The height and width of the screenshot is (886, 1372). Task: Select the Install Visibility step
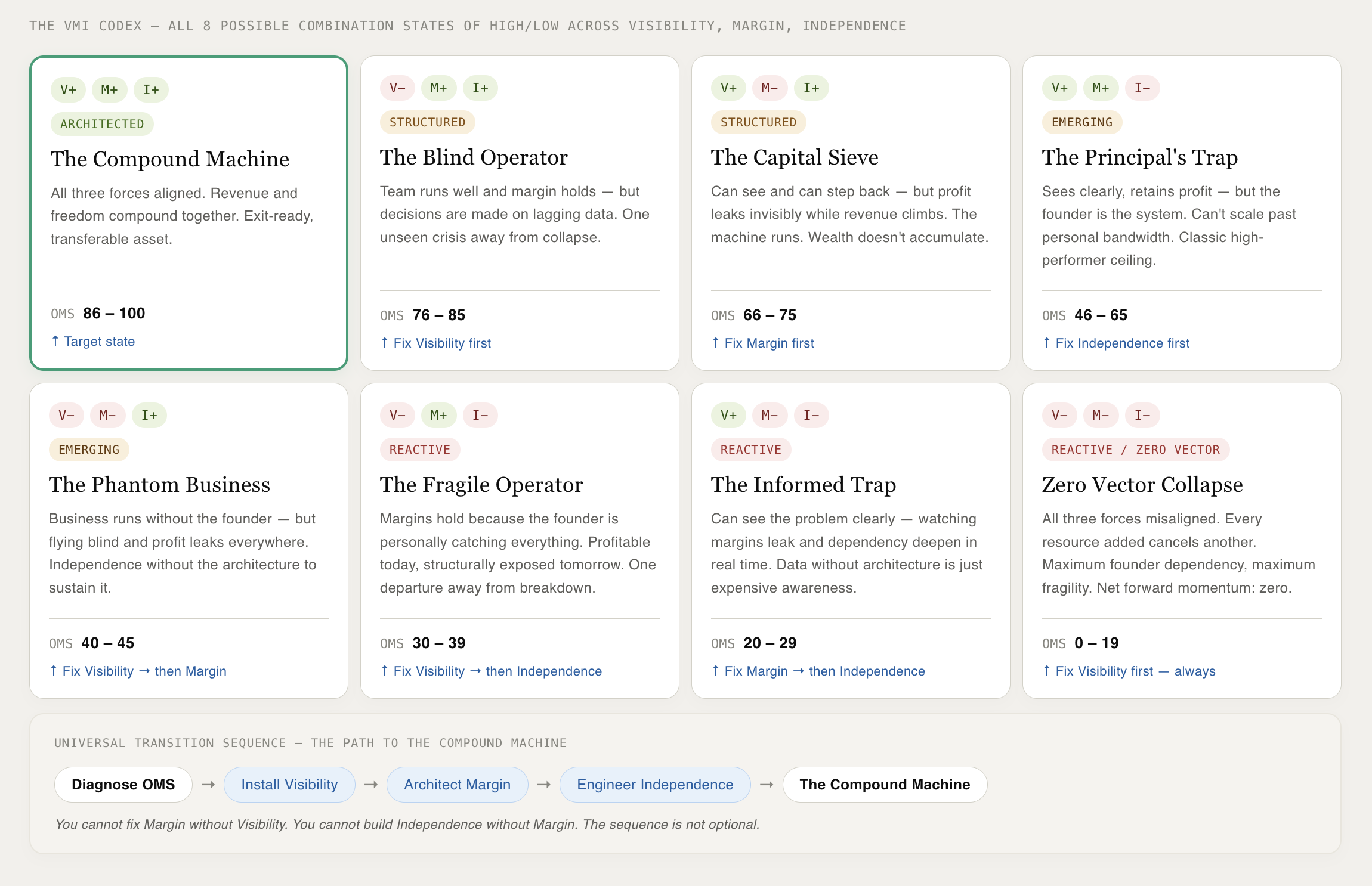pyautogui.click(x=289, y=785)
